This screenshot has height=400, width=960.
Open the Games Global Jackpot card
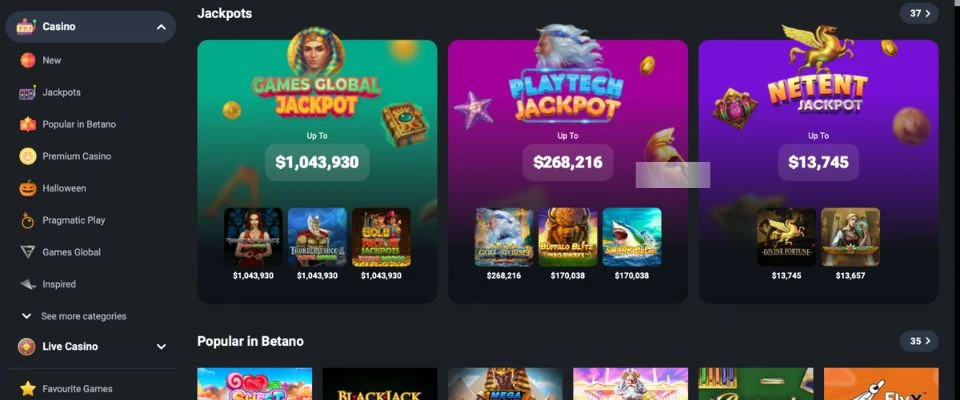[x=317, y=172]
